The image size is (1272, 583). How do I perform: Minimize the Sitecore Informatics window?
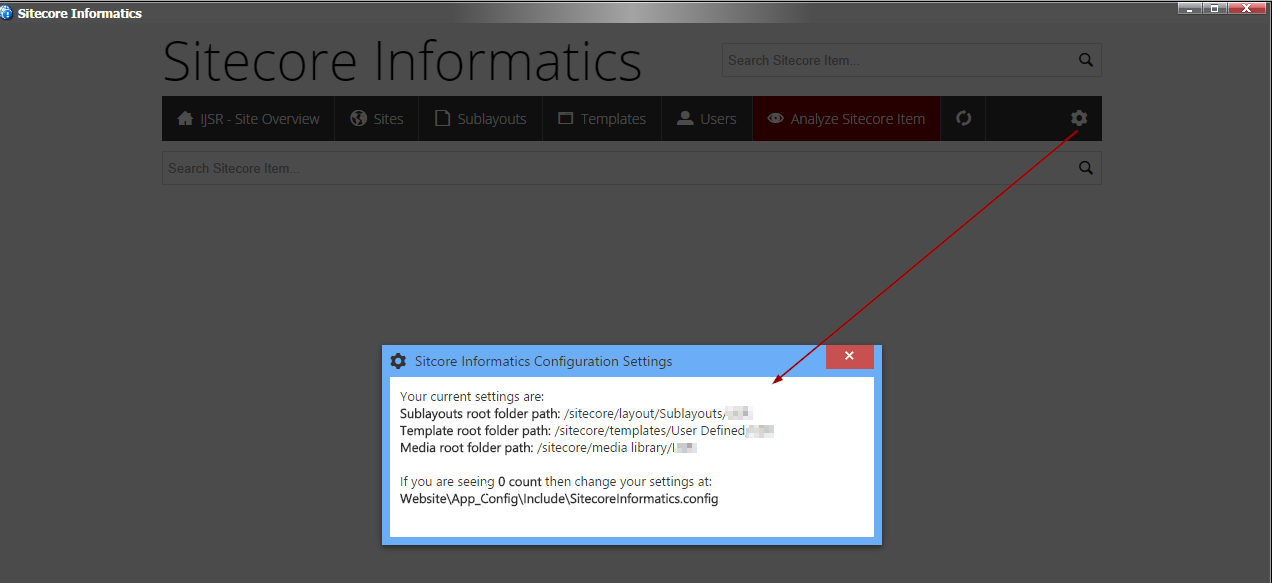point(1190,7)
